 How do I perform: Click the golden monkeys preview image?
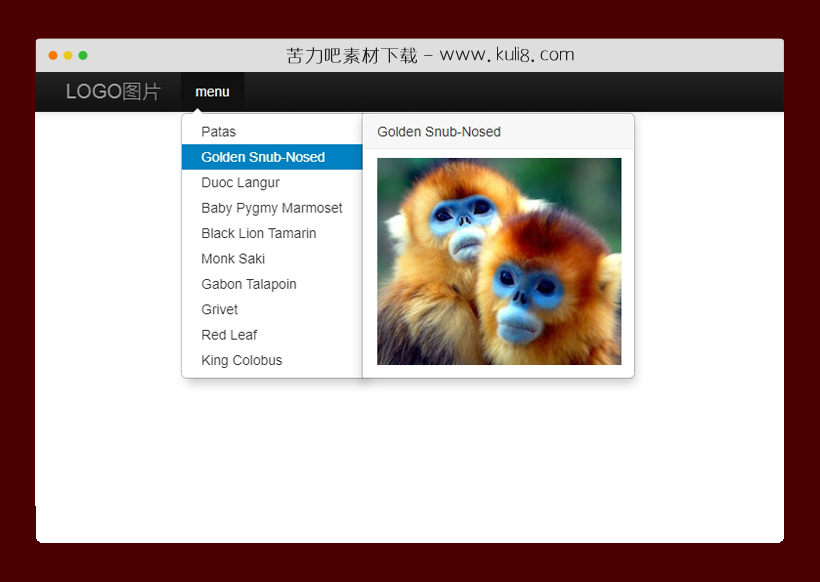pyautogui.click(x=498, y=261)
